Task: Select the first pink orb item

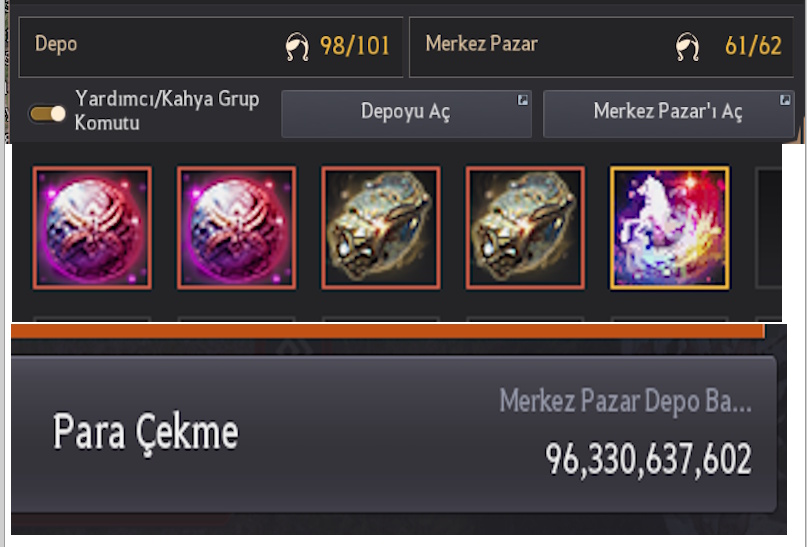Action: [92, 227]
